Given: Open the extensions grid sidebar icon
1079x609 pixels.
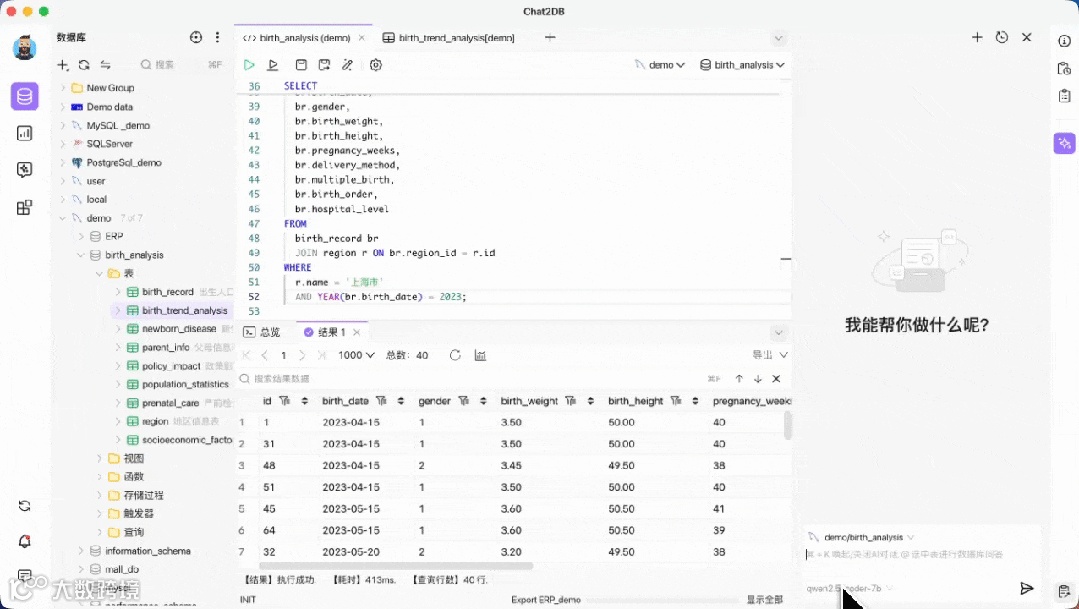Looking at the screenshot, I should tap(24, 207).
